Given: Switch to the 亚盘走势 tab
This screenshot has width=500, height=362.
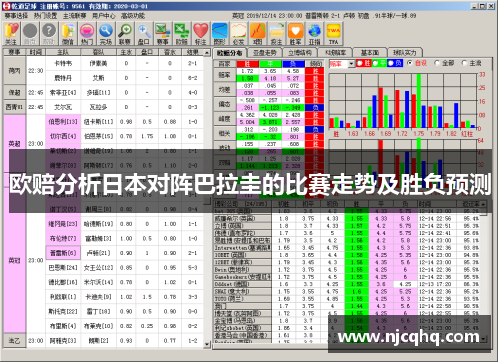Looking at the screenshot, I should click(265, 53).
